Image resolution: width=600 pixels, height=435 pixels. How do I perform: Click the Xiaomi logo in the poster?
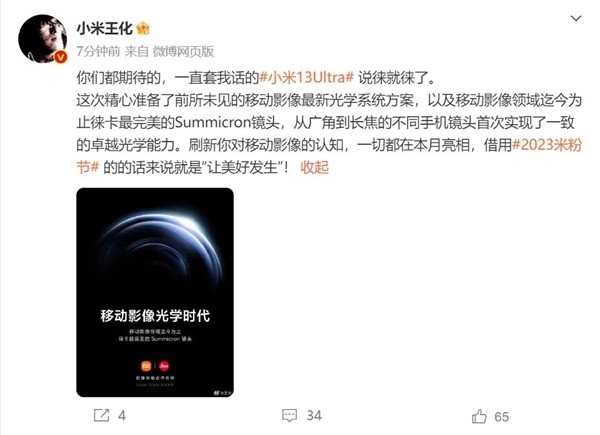coord(146,366)
